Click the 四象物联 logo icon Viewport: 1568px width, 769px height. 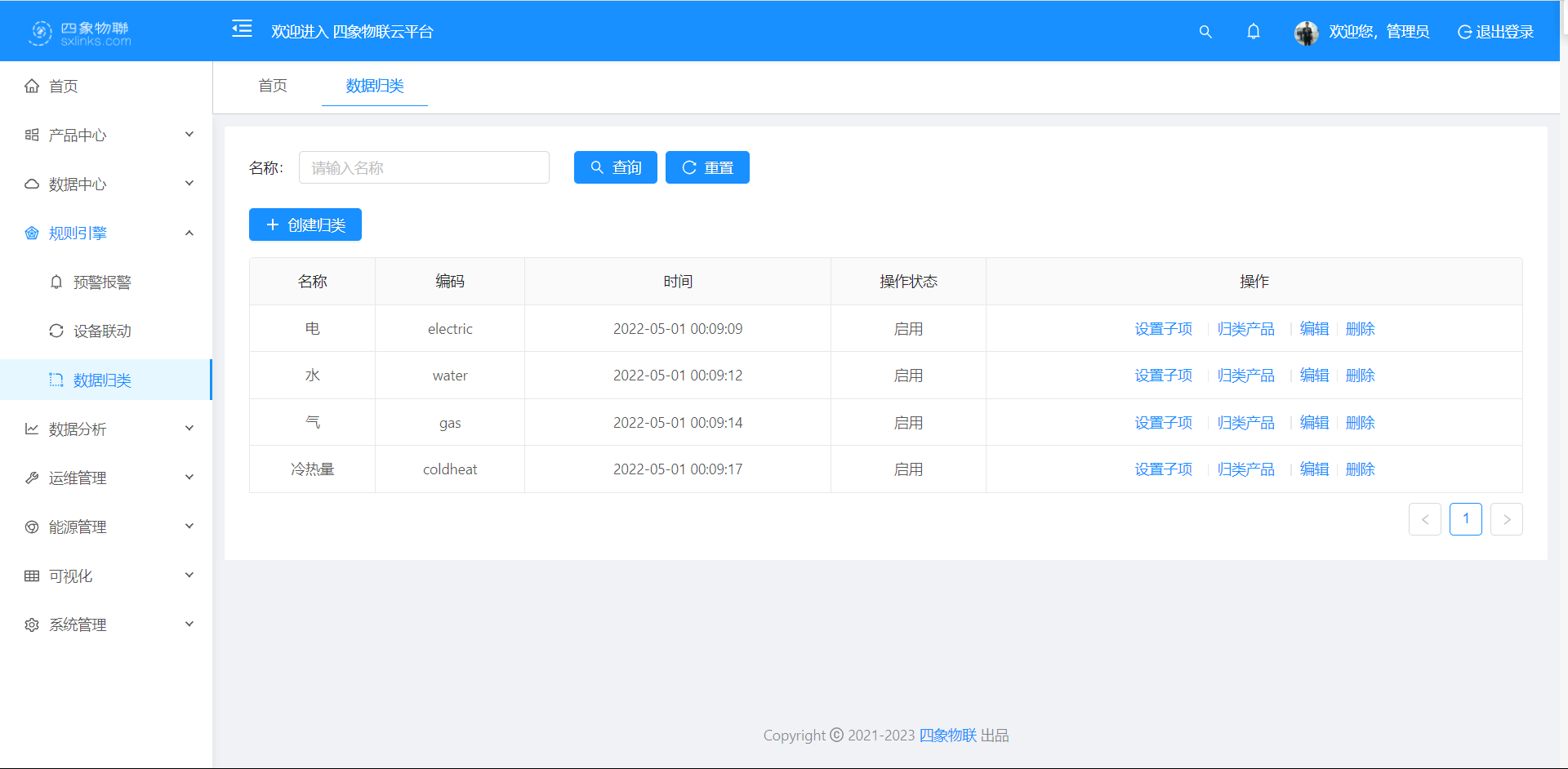[41, 33]
